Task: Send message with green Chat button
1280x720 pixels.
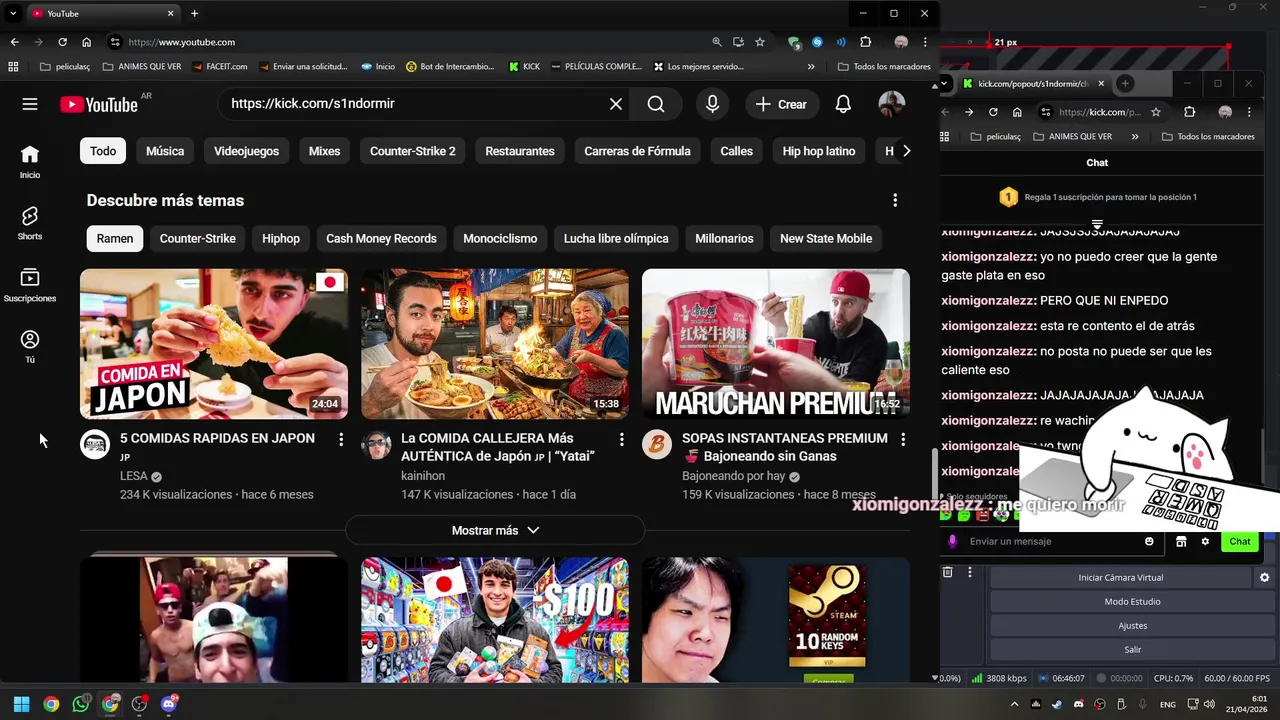Action: (1240, 541)
